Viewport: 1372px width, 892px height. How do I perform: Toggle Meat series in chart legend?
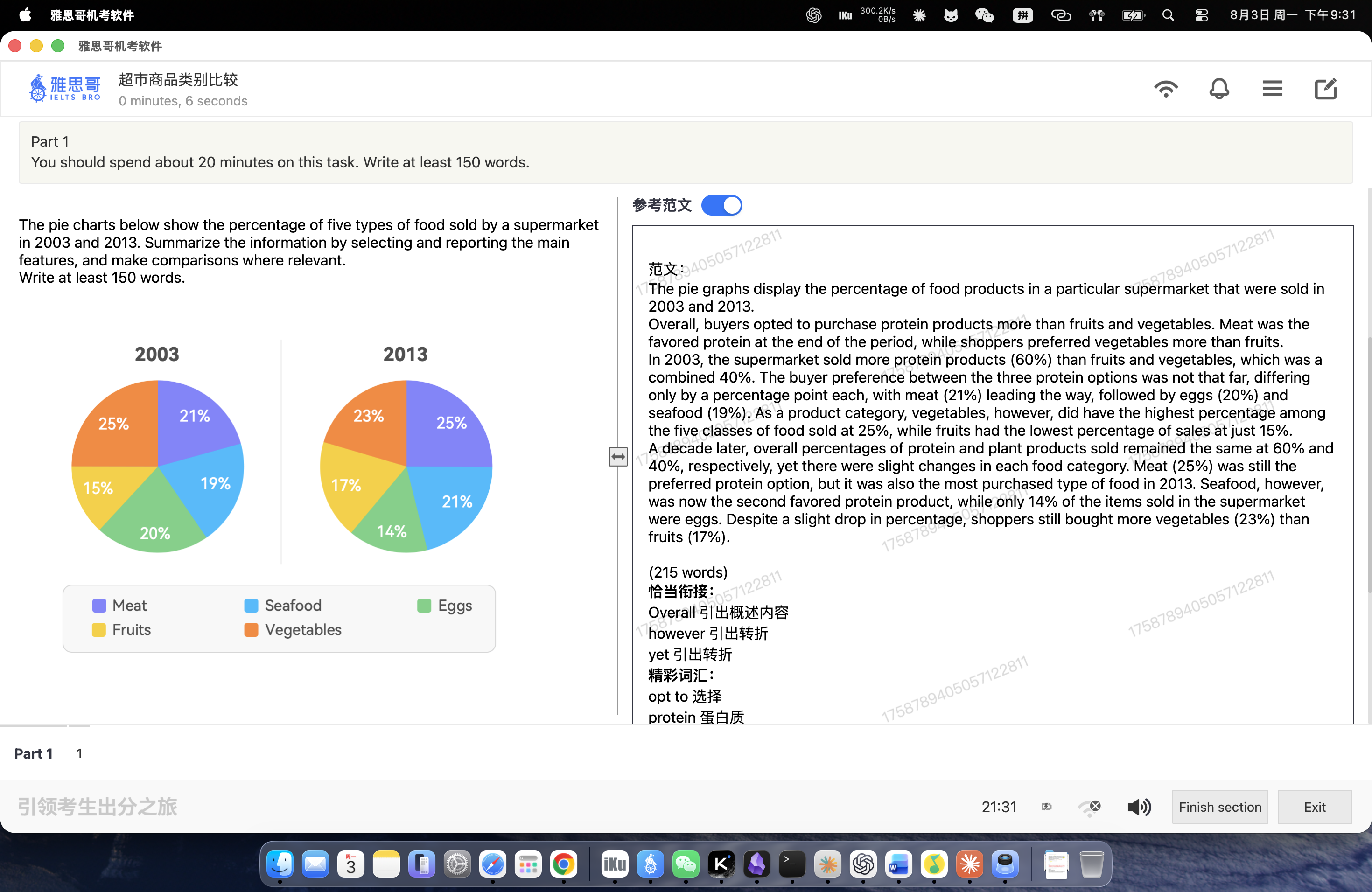pos(119,605)
